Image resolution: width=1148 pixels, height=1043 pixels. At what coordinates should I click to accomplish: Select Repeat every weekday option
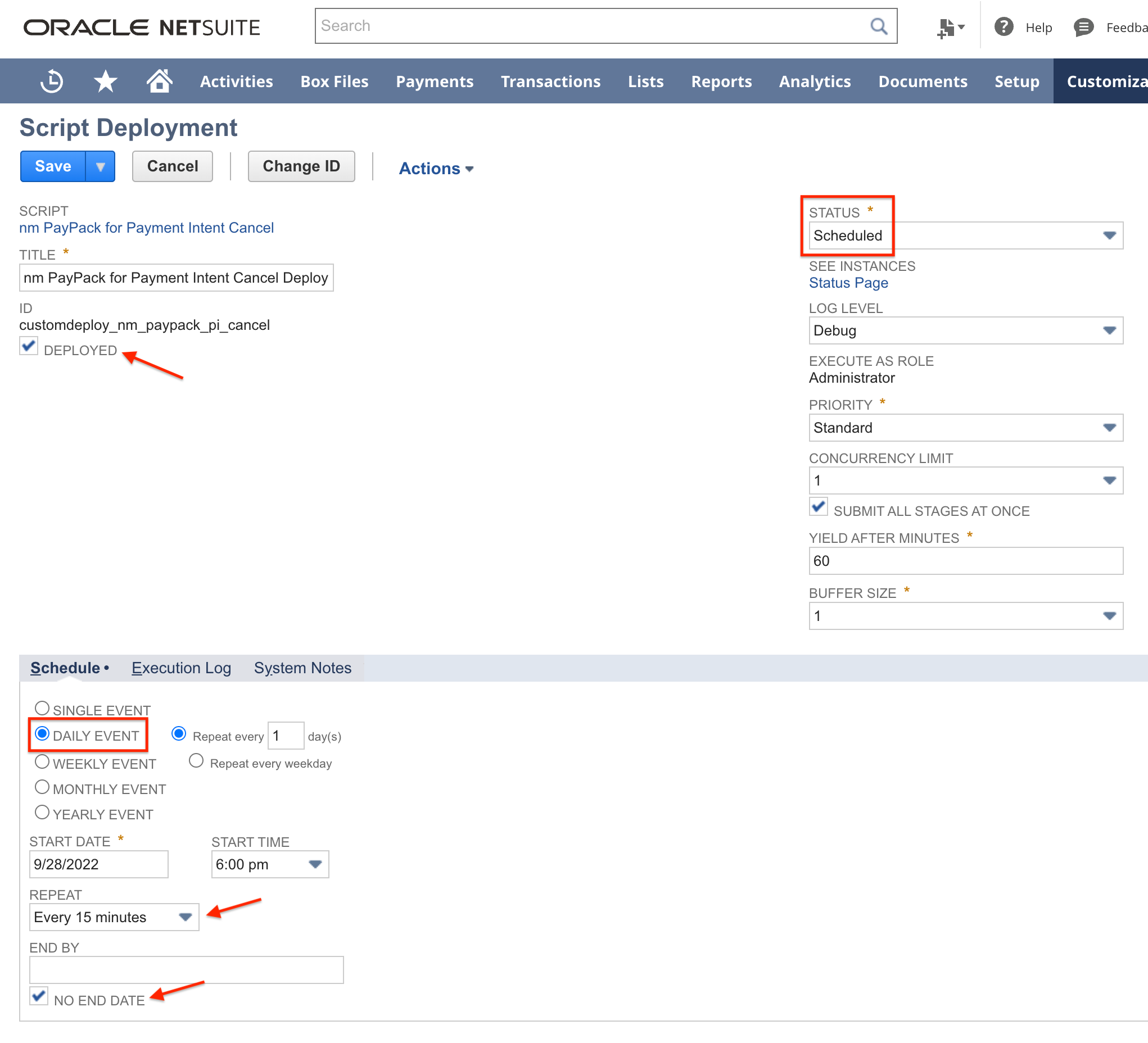pyautogui.click(x=196, y=761)
